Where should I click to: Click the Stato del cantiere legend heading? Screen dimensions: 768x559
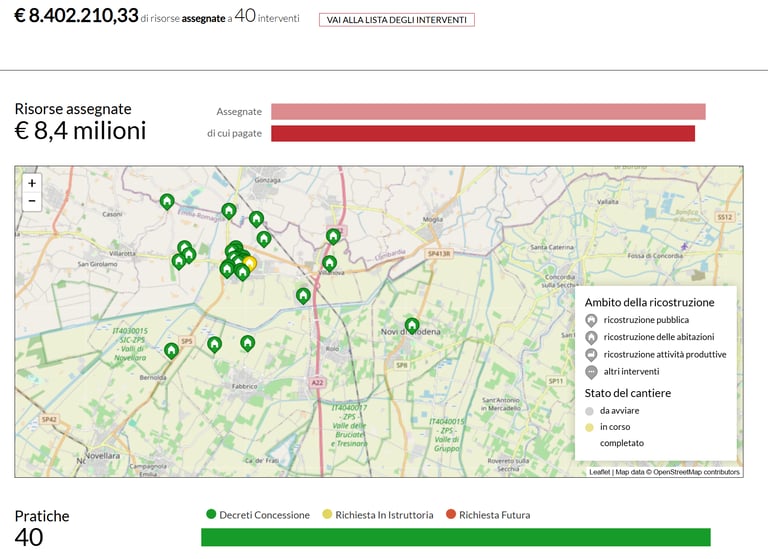(x=627, y=393)
